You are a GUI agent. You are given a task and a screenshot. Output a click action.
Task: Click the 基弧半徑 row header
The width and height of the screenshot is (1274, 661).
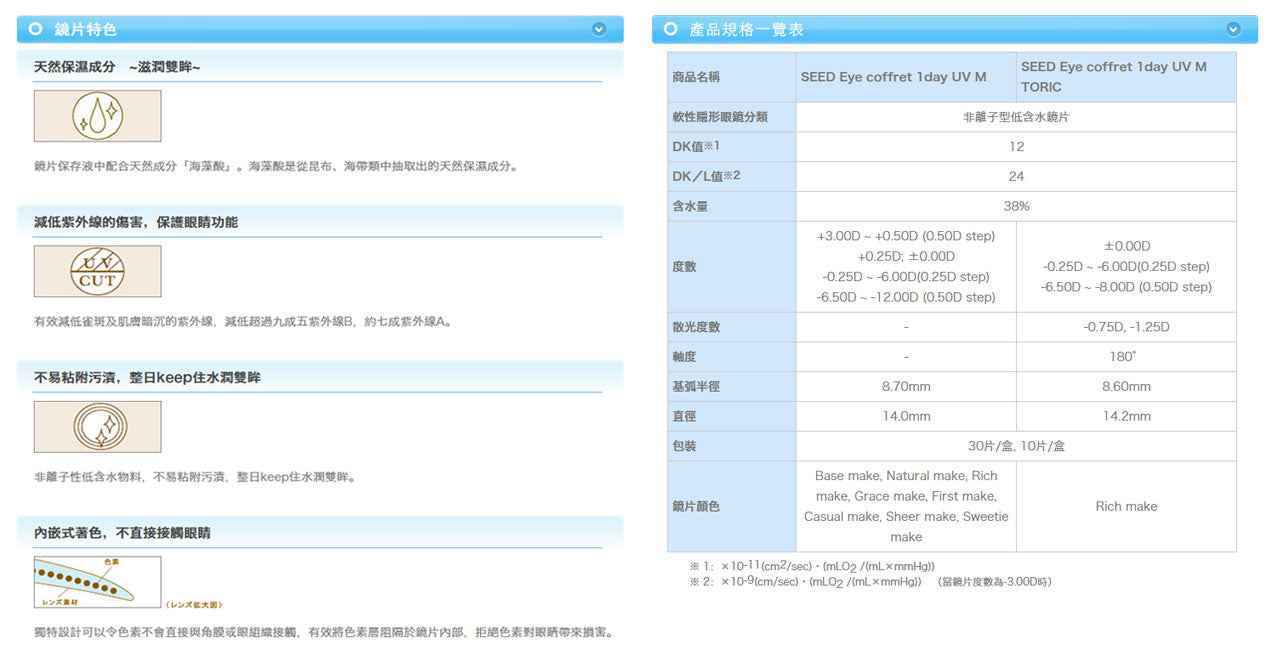tap(732, 386)
